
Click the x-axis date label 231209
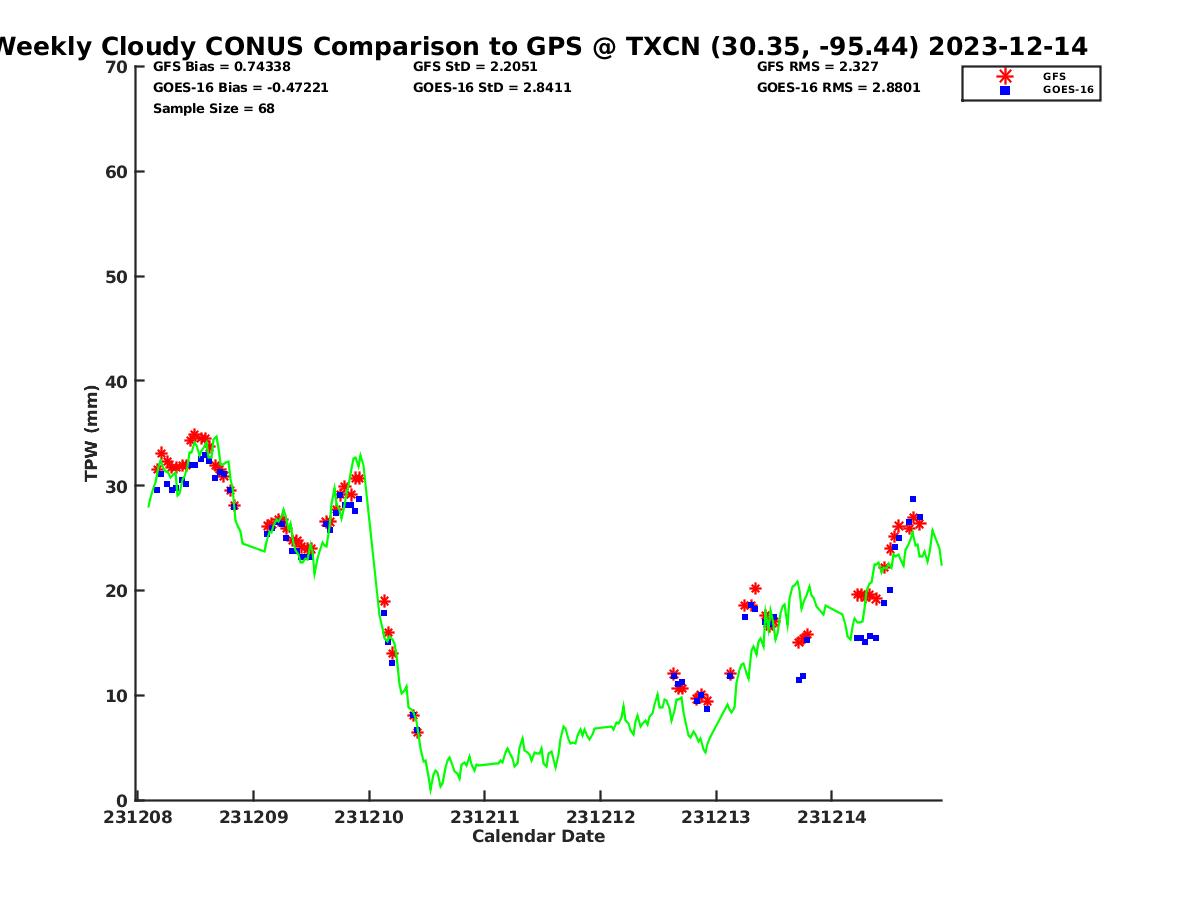click(254, 817)
